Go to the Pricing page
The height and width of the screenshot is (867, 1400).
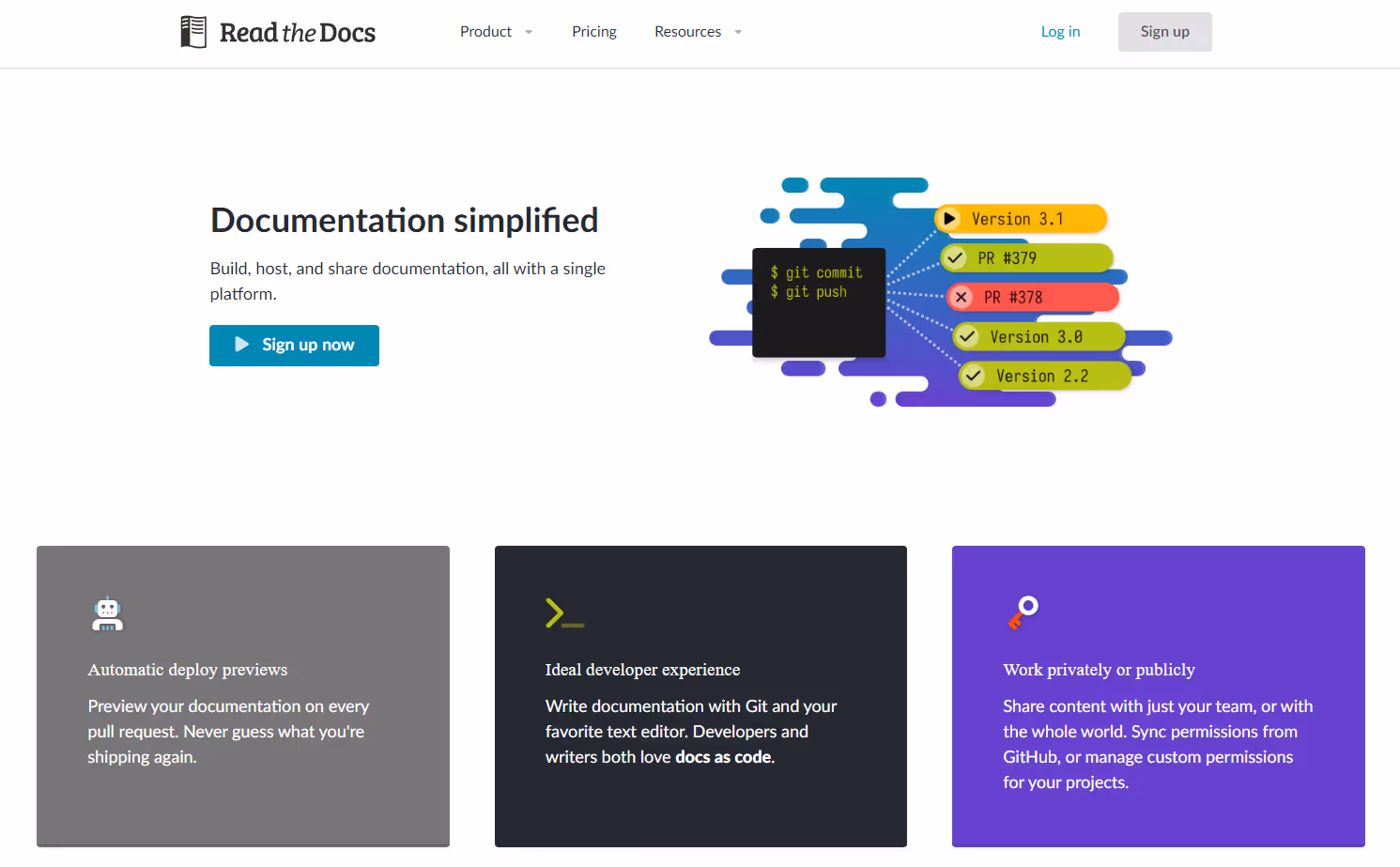point(594,32)
